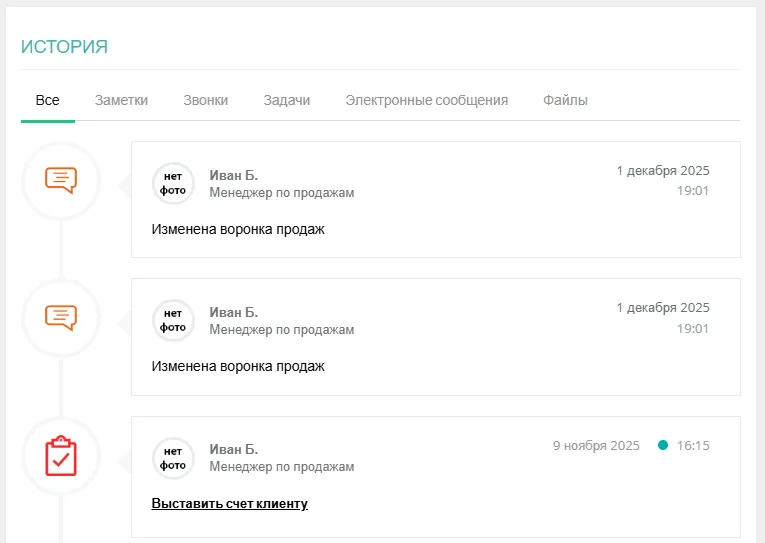Click the 'нет фото' avatar in task entry
Screen dimensions: 765x543
[x=173, y=458]
